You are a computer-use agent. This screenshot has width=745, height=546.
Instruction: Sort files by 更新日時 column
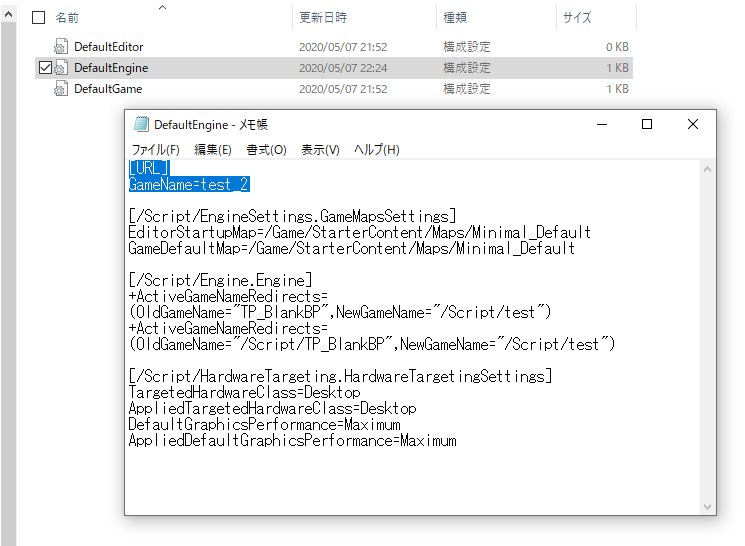[323, 18]
